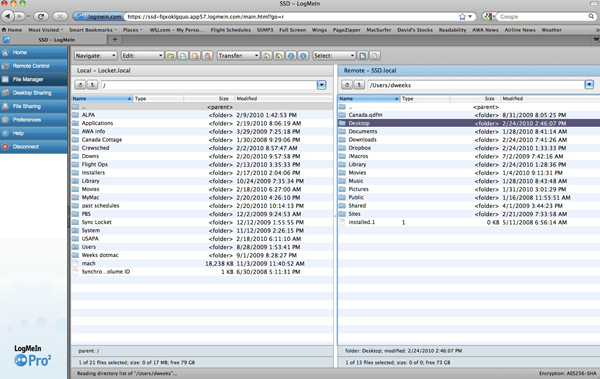The height and width of the screenshot is (379, 600).
Task: Click the create new folder toolbar icon
Action: click(x=171, y=56)
